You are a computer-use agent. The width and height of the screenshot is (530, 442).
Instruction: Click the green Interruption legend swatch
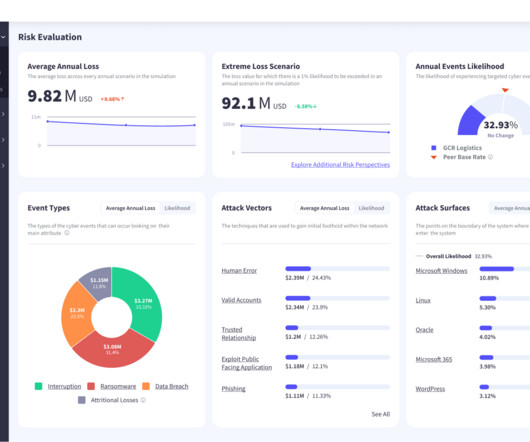(x=39, y=386)
